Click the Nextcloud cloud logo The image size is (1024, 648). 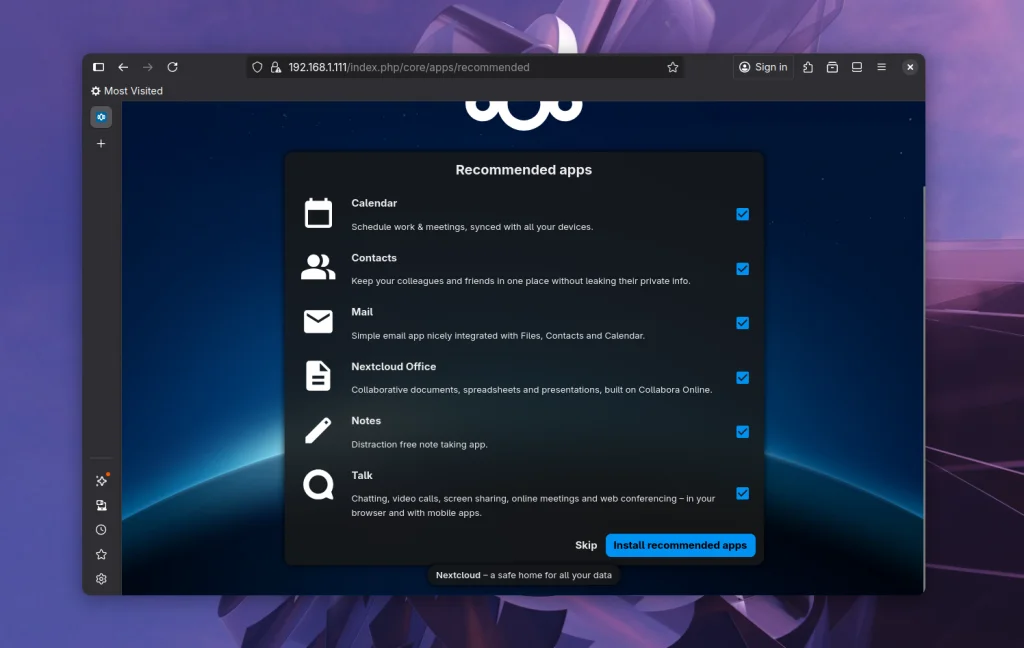click(523, 110)
